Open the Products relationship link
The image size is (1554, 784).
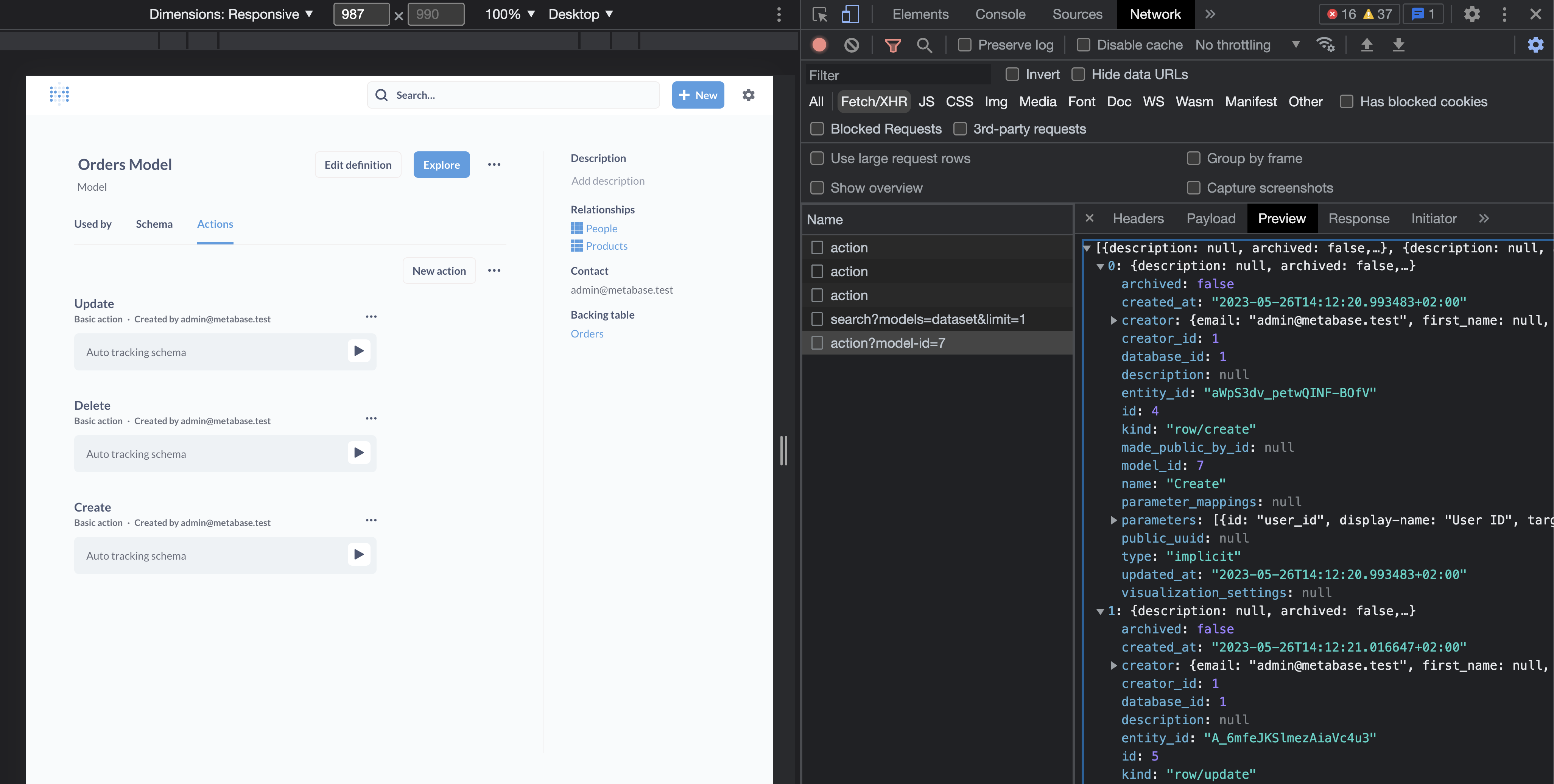606,246
